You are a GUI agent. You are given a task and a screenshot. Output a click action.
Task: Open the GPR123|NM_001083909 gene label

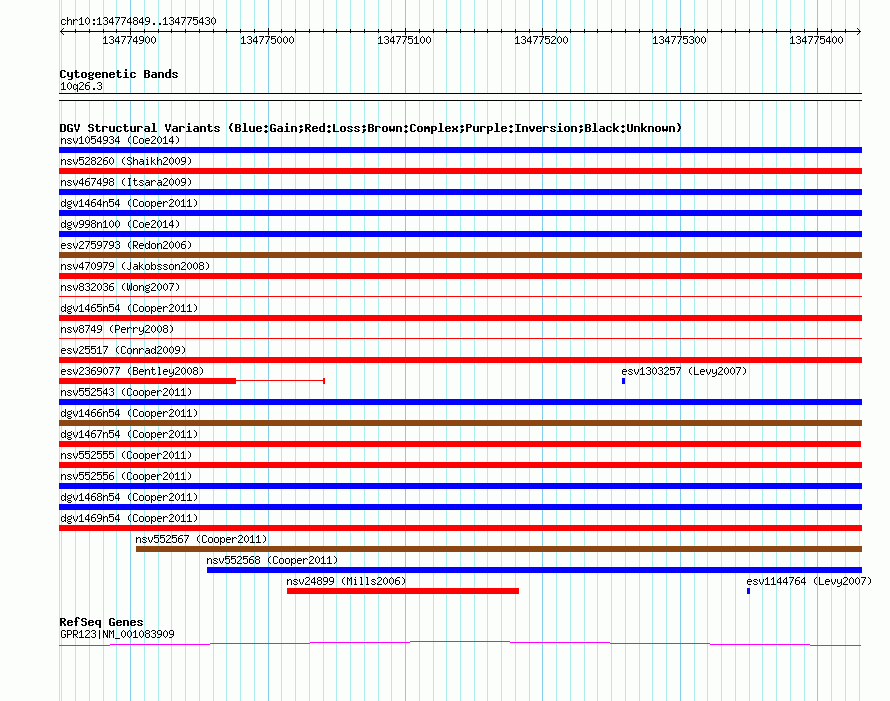coord(117,634)
